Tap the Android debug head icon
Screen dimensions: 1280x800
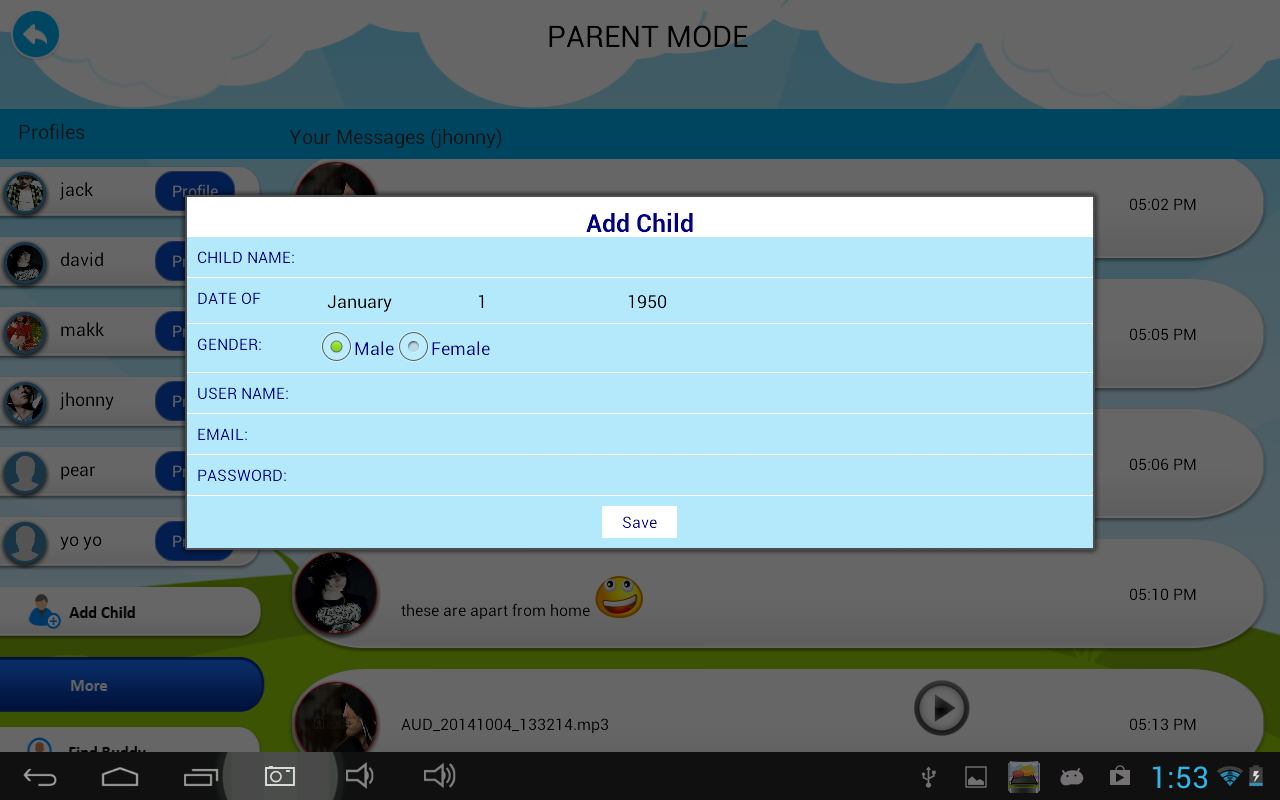1072,777
